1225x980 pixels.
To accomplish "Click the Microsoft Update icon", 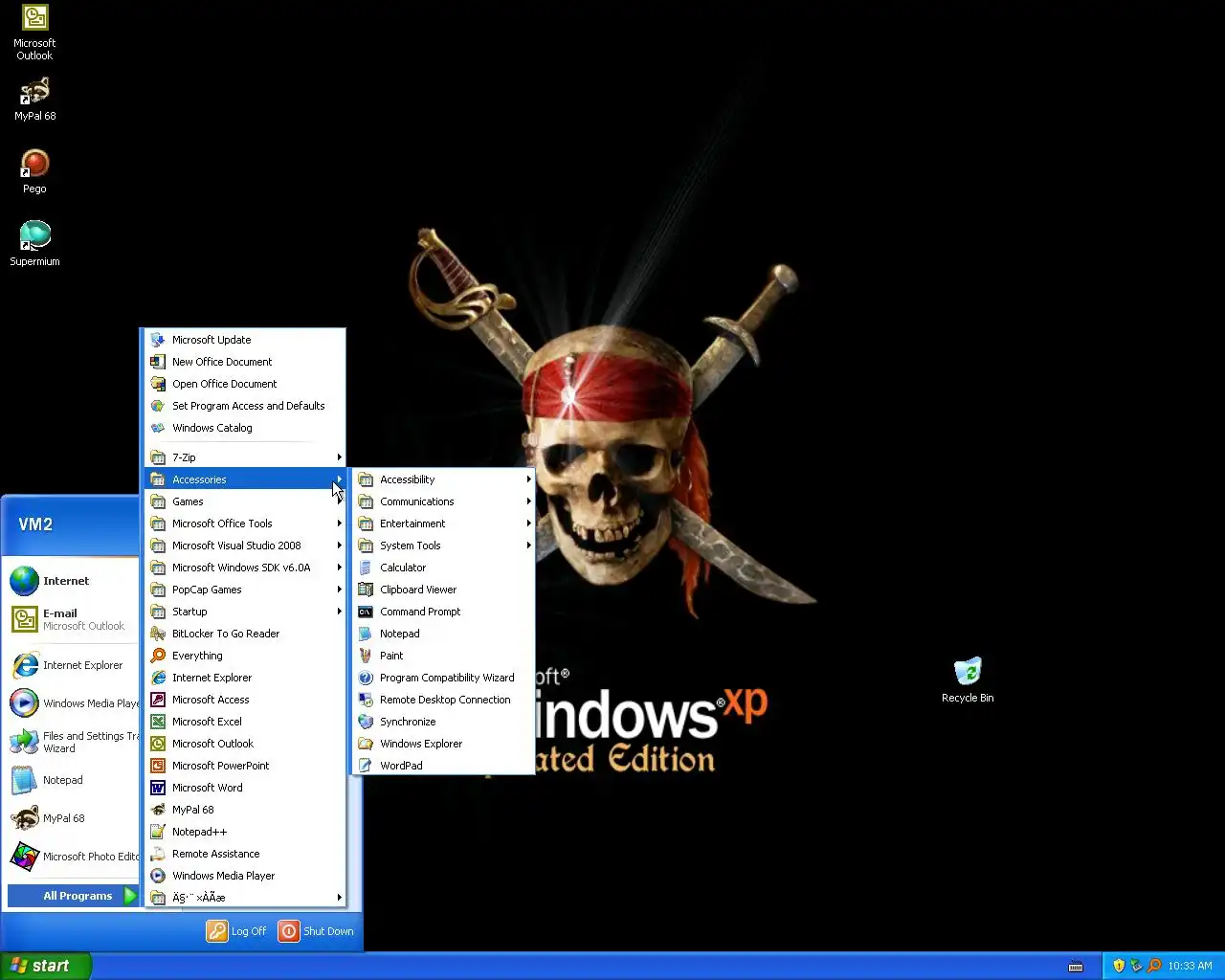I will tap(158, 340).
